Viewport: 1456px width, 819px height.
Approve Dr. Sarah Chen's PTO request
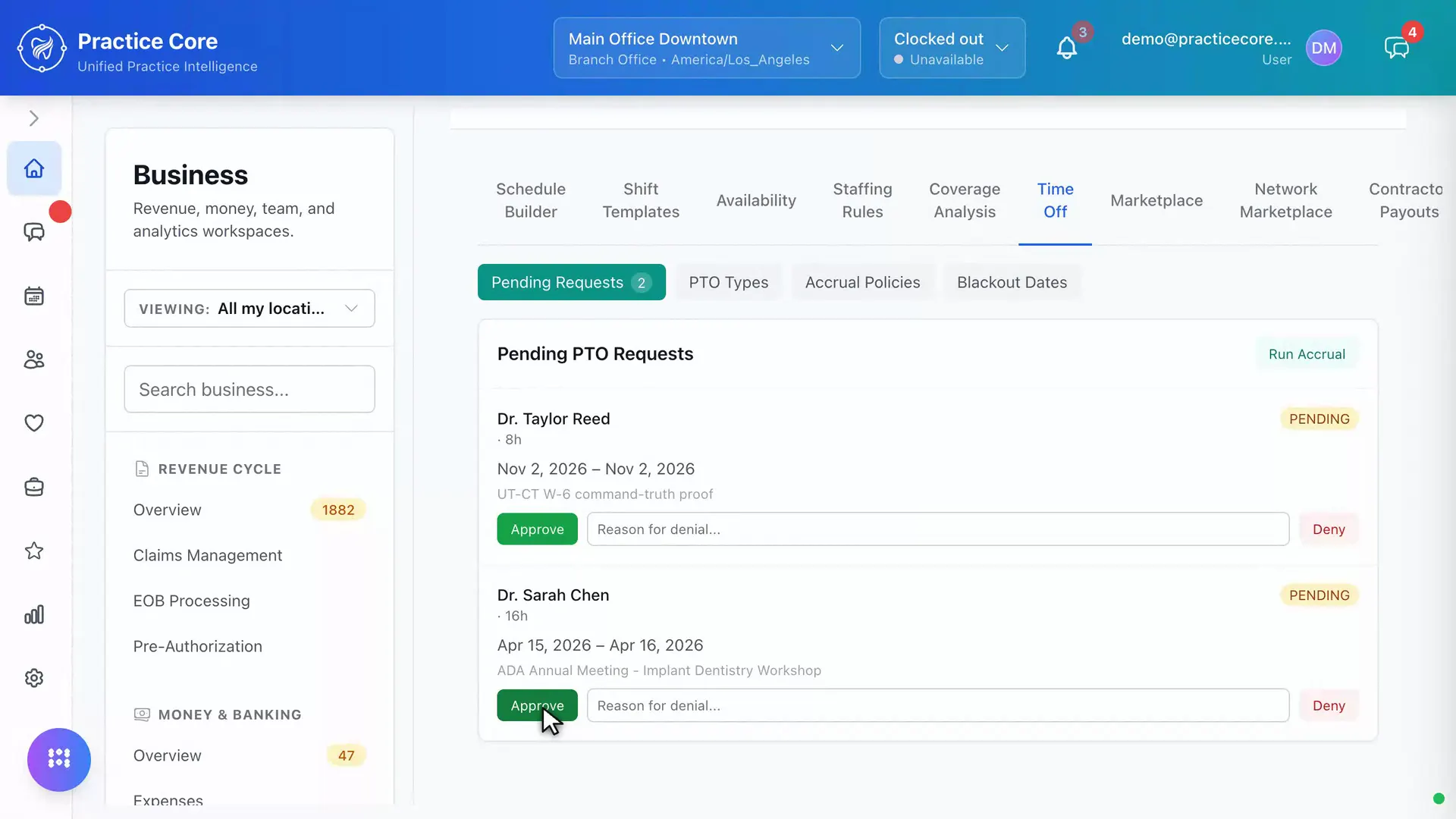(537, 705)
